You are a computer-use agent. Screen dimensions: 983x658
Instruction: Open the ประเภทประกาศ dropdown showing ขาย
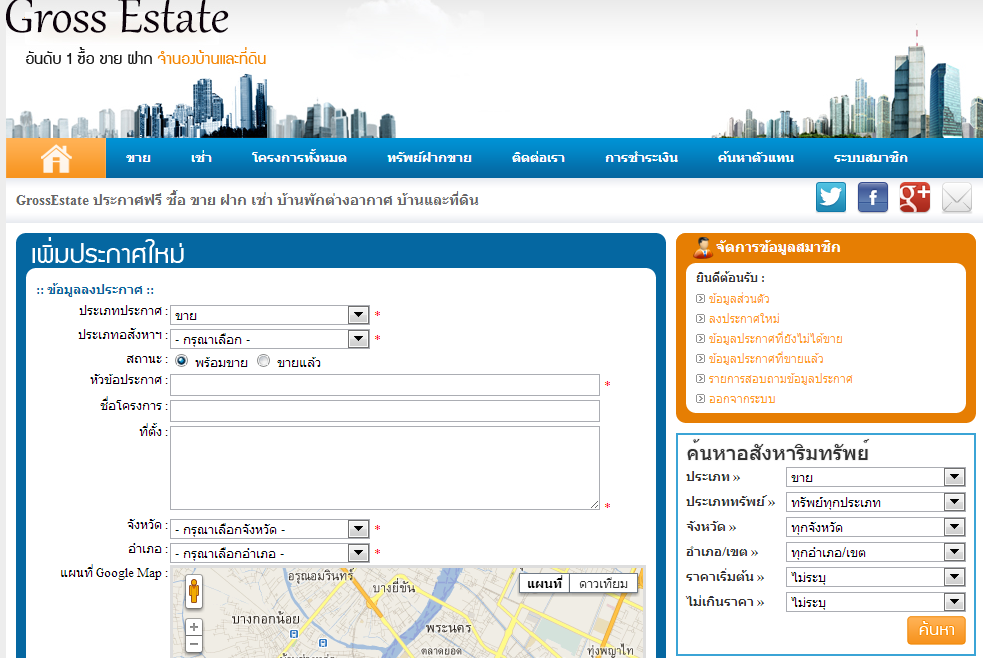pyautogui.click(x=270, y=315)
